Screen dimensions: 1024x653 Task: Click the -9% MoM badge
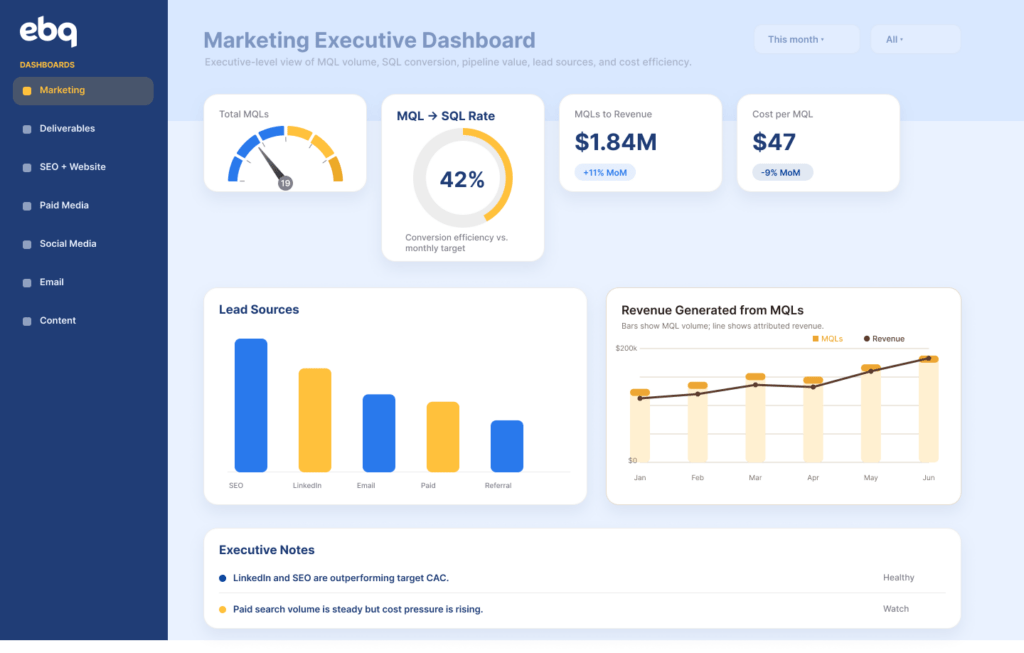782,173
